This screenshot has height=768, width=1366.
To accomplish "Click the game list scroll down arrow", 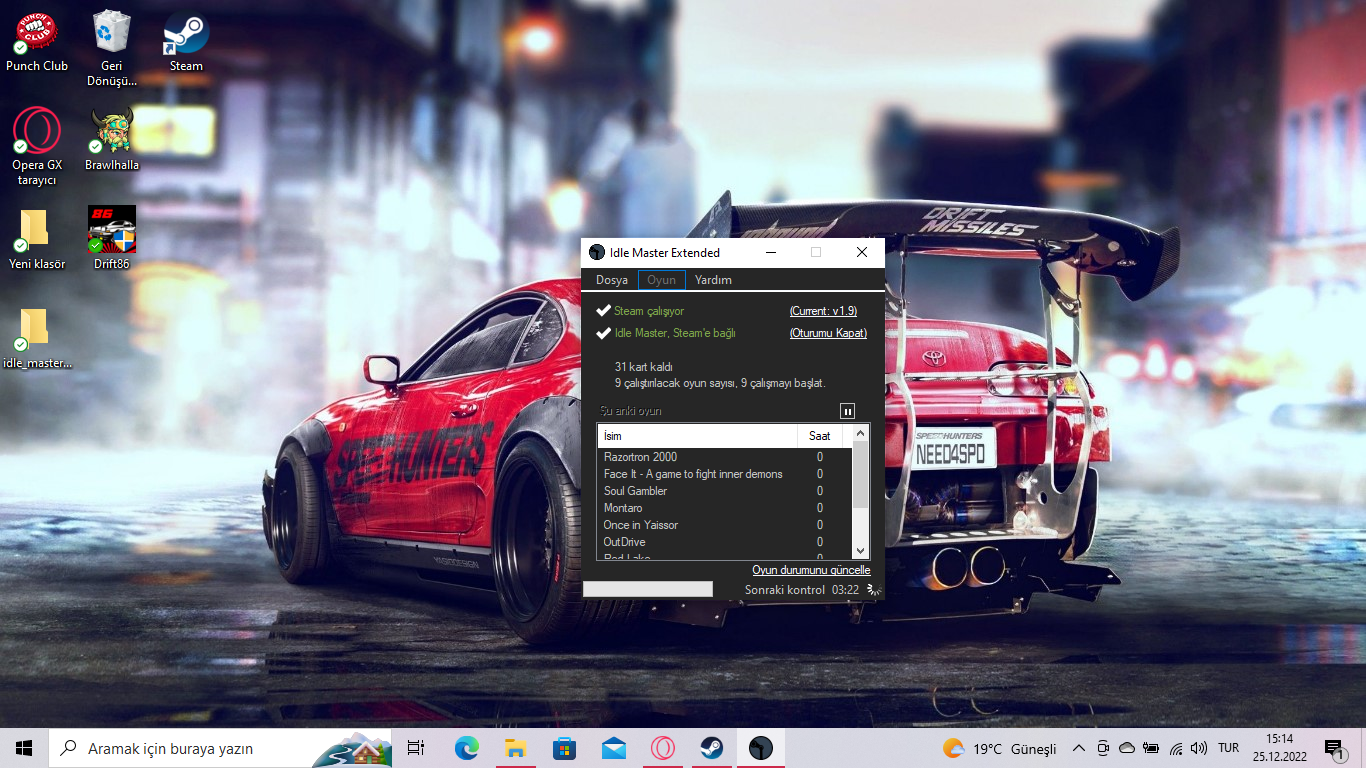I will point(860,550).
